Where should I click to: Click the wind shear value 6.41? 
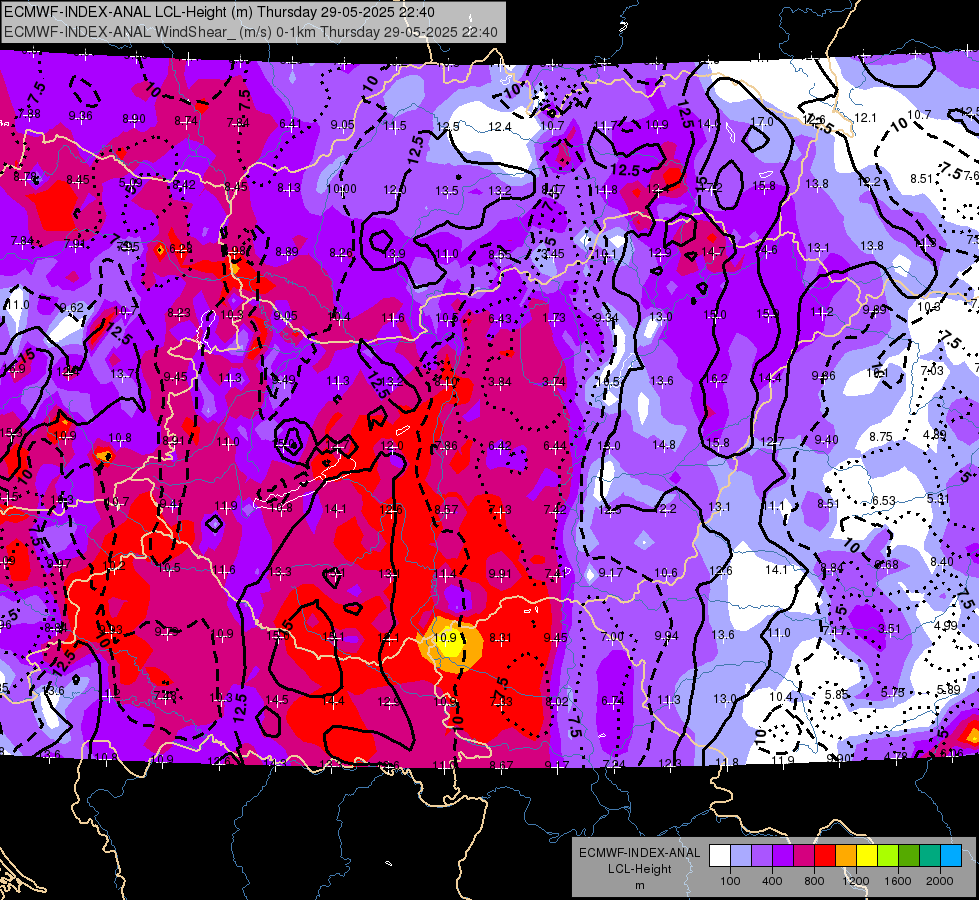(x=290, y=124)
